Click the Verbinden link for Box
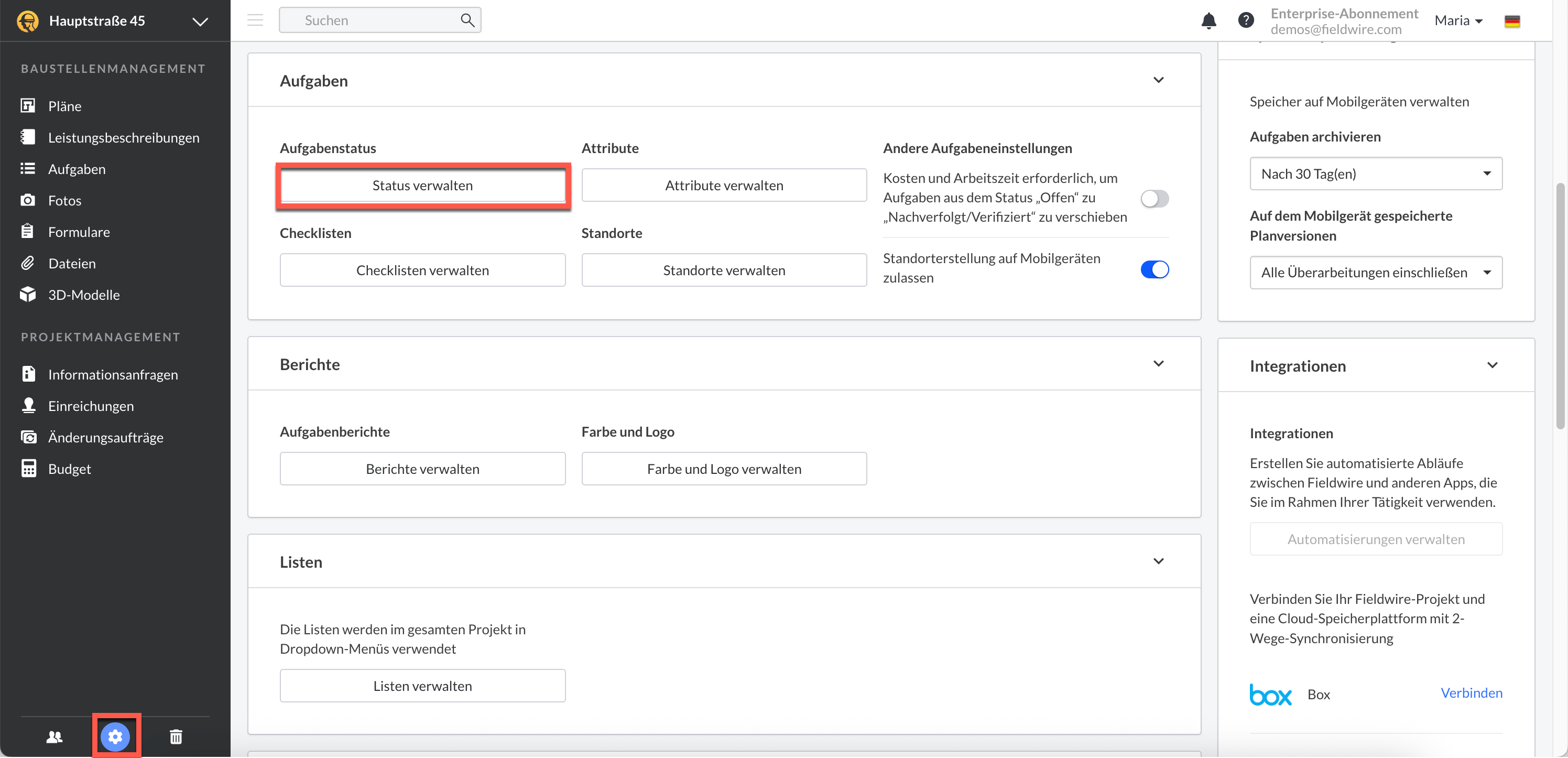Screen dimensions: 1568x758 [1471, 693]
